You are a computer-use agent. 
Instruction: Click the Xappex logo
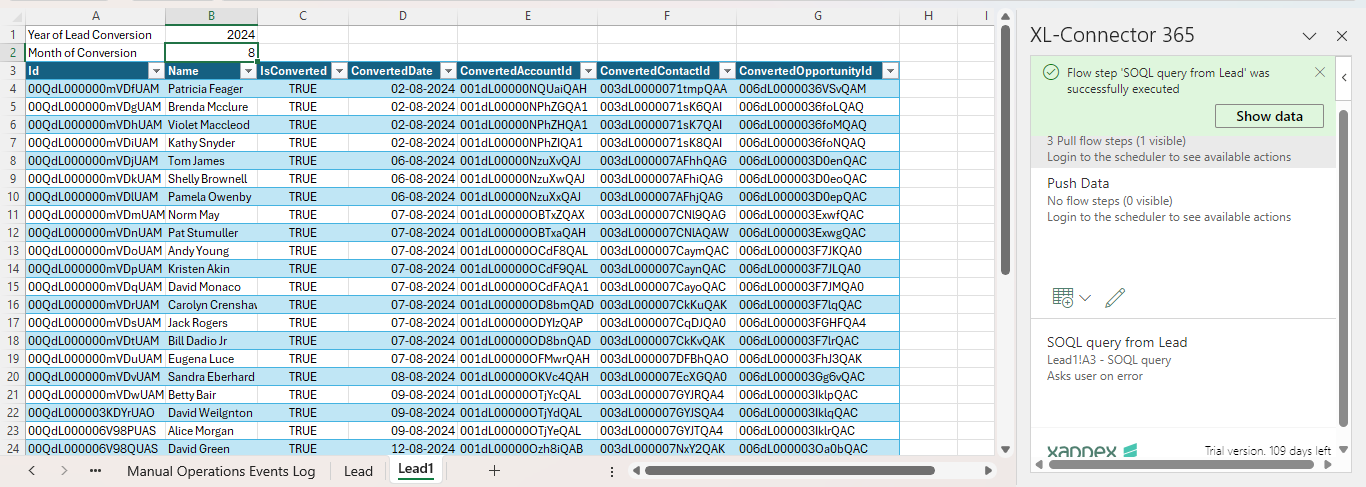tap(1092, 452)
